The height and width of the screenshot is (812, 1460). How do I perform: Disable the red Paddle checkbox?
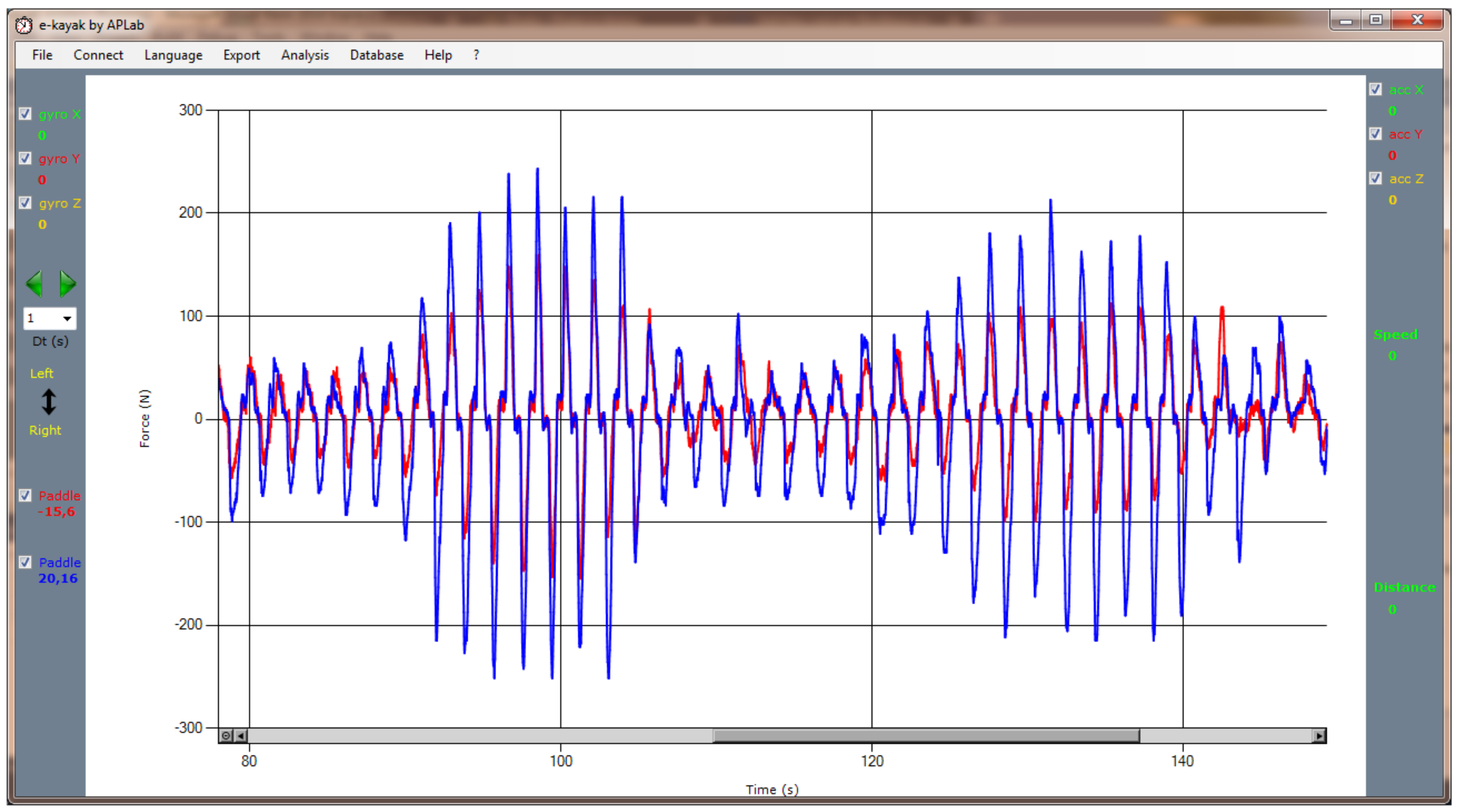point(25,495)
